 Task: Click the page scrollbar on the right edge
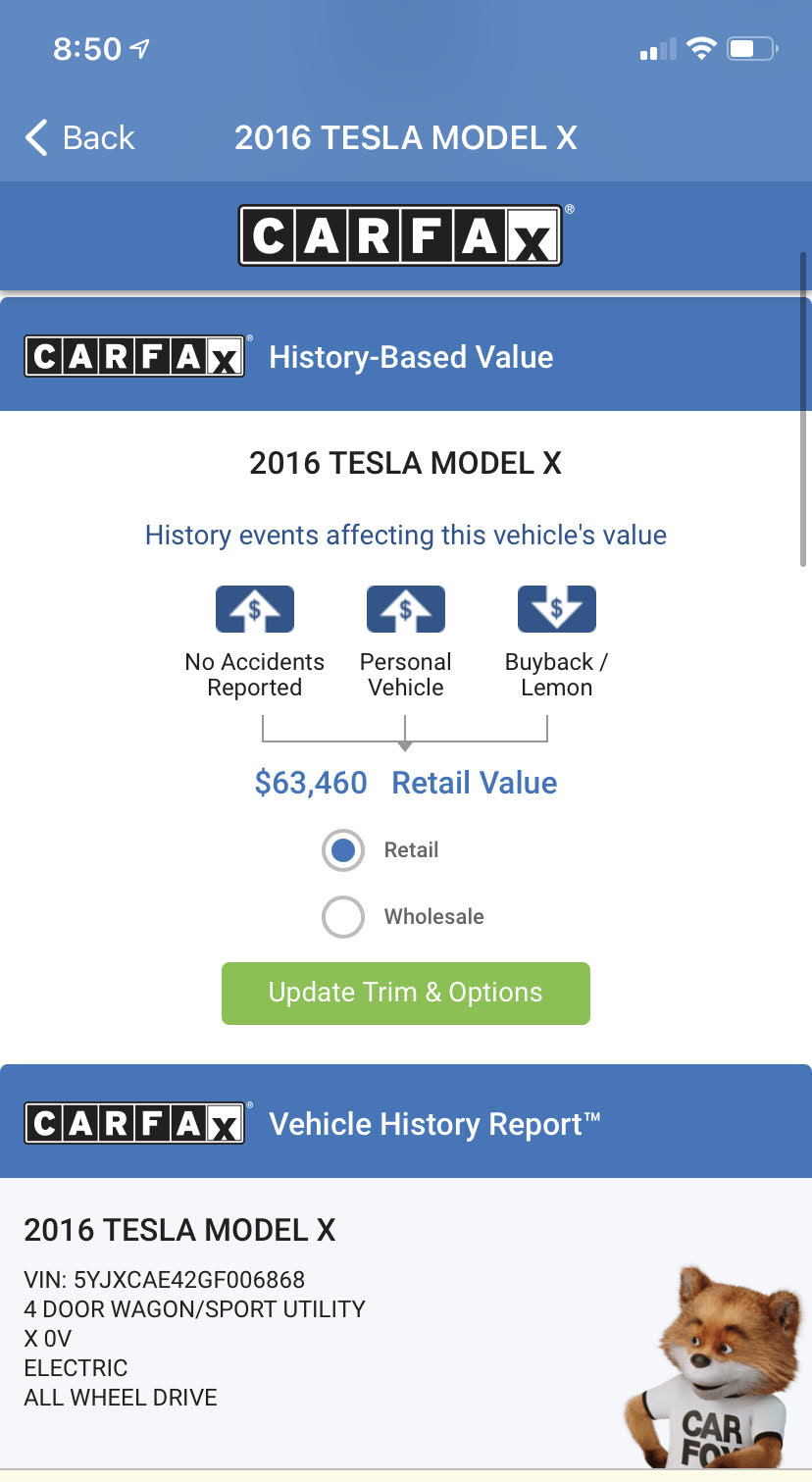pos(804,412)
